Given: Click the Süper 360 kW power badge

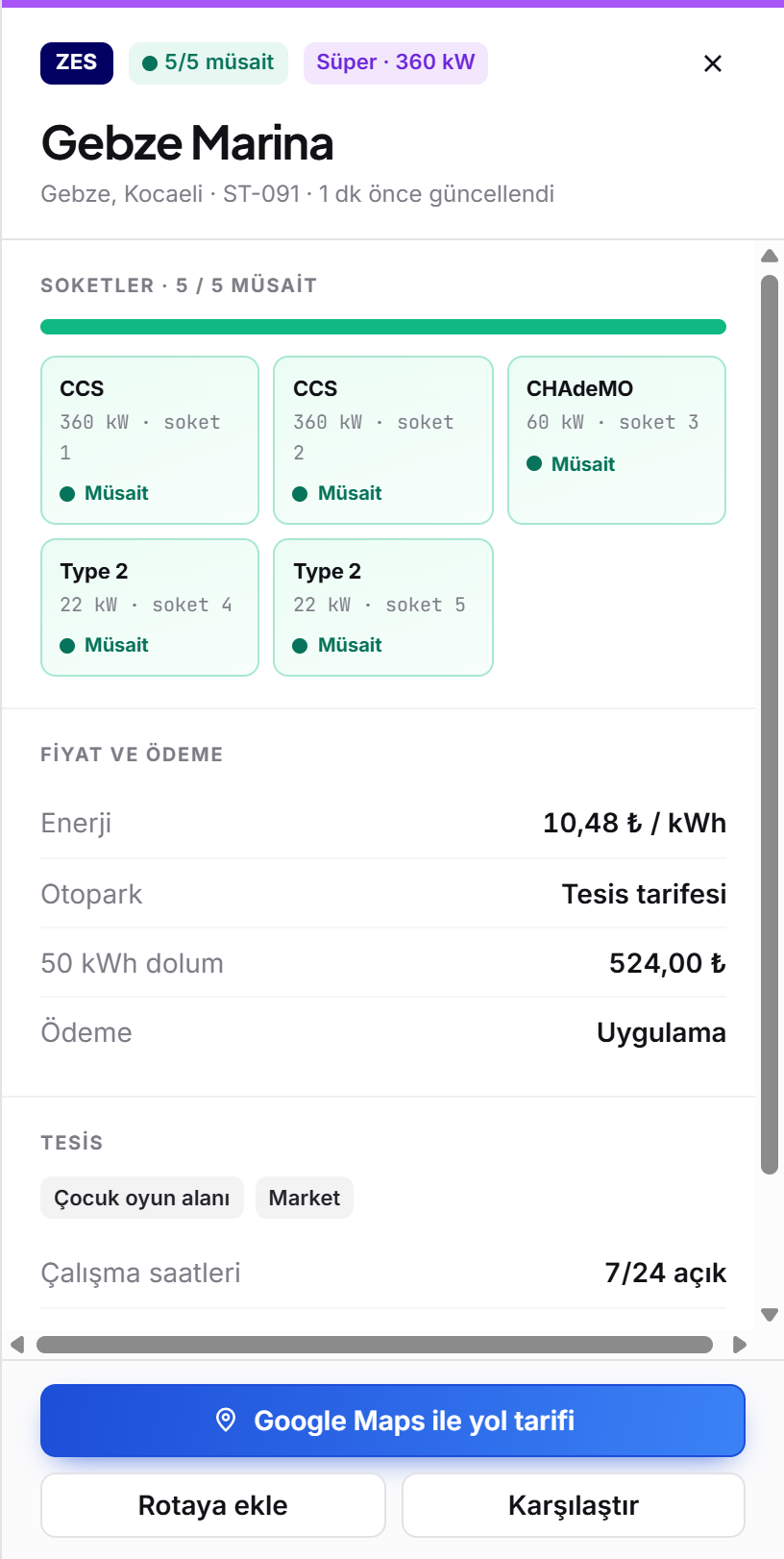Looking at the screenshot, I should [x=396, y=63].
